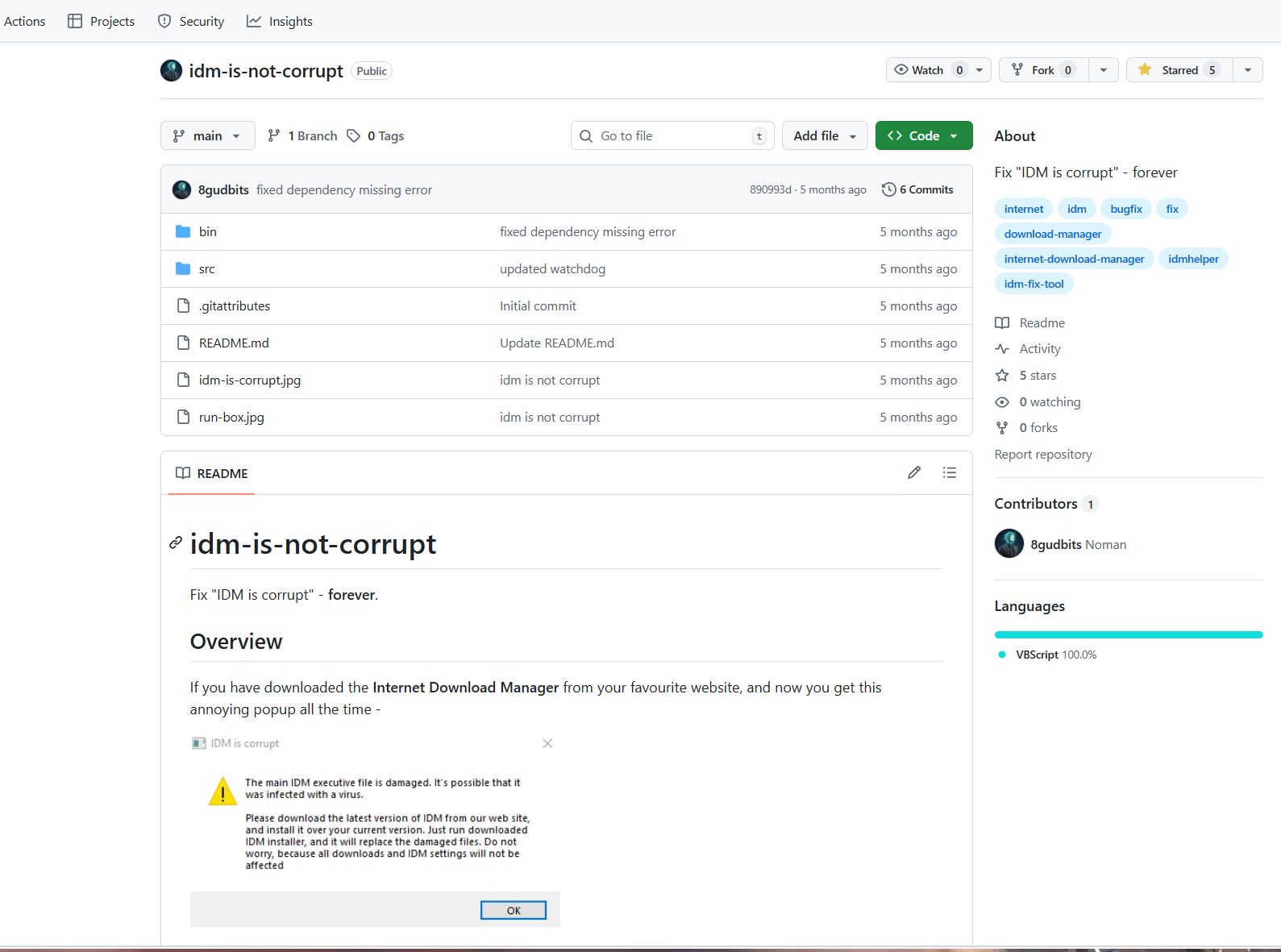Open the Add file dropdown
This screenshot has height=952, width=1281.
coord(825,135)
